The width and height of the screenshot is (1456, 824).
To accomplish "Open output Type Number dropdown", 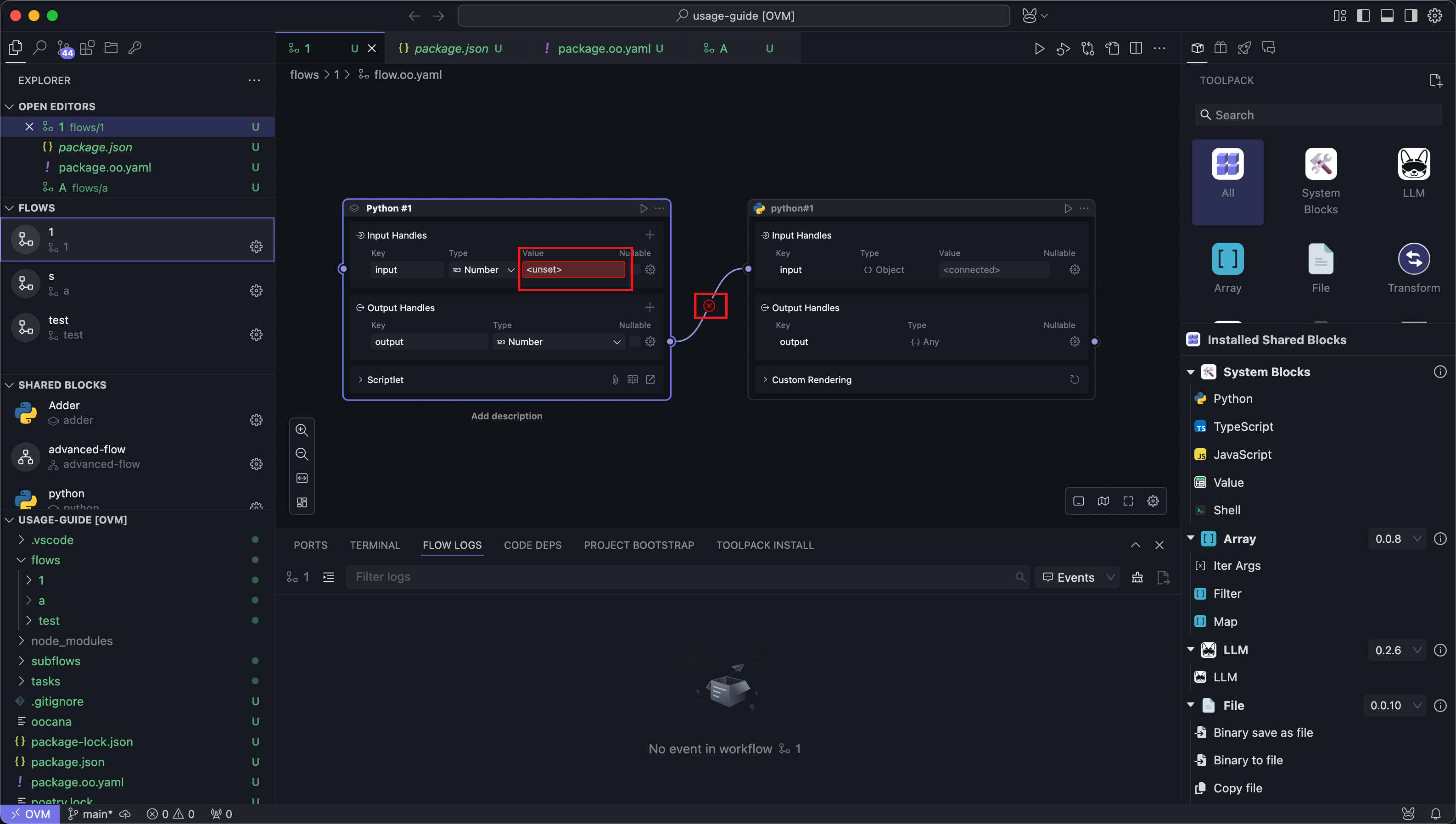I will (x=558, y=342).
